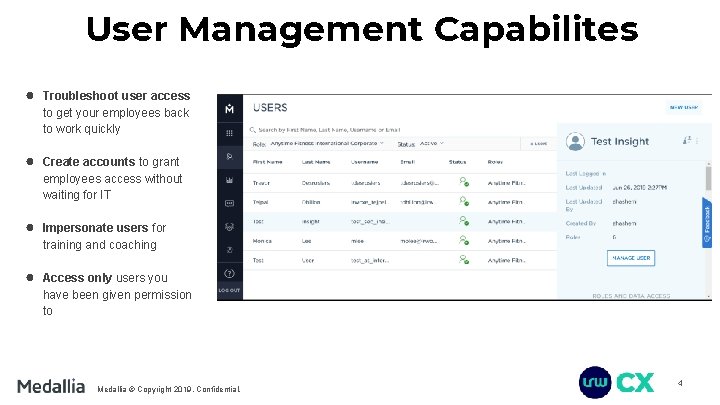
Task: Open the apps grid icon in the sidebar
Action: click(x=230, y=133)
